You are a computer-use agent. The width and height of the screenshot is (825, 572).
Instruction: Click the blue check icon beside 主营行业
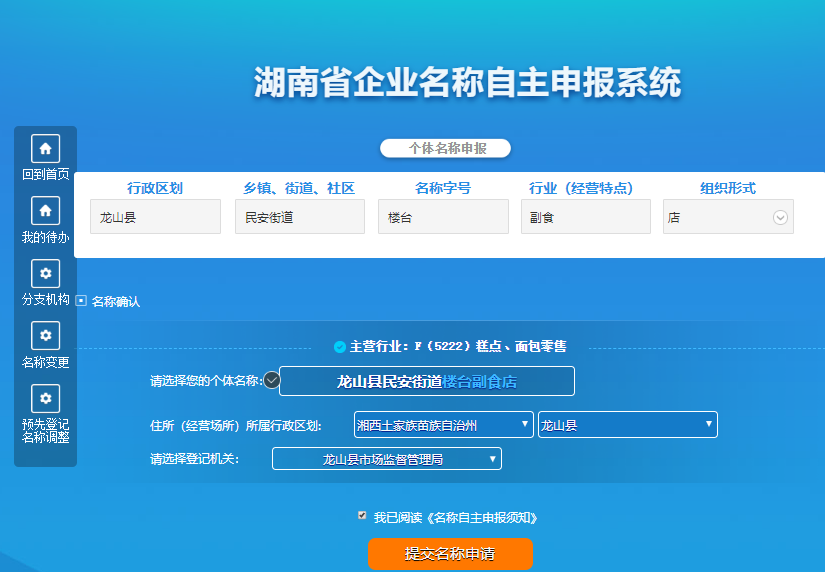(x=340, y=347)
